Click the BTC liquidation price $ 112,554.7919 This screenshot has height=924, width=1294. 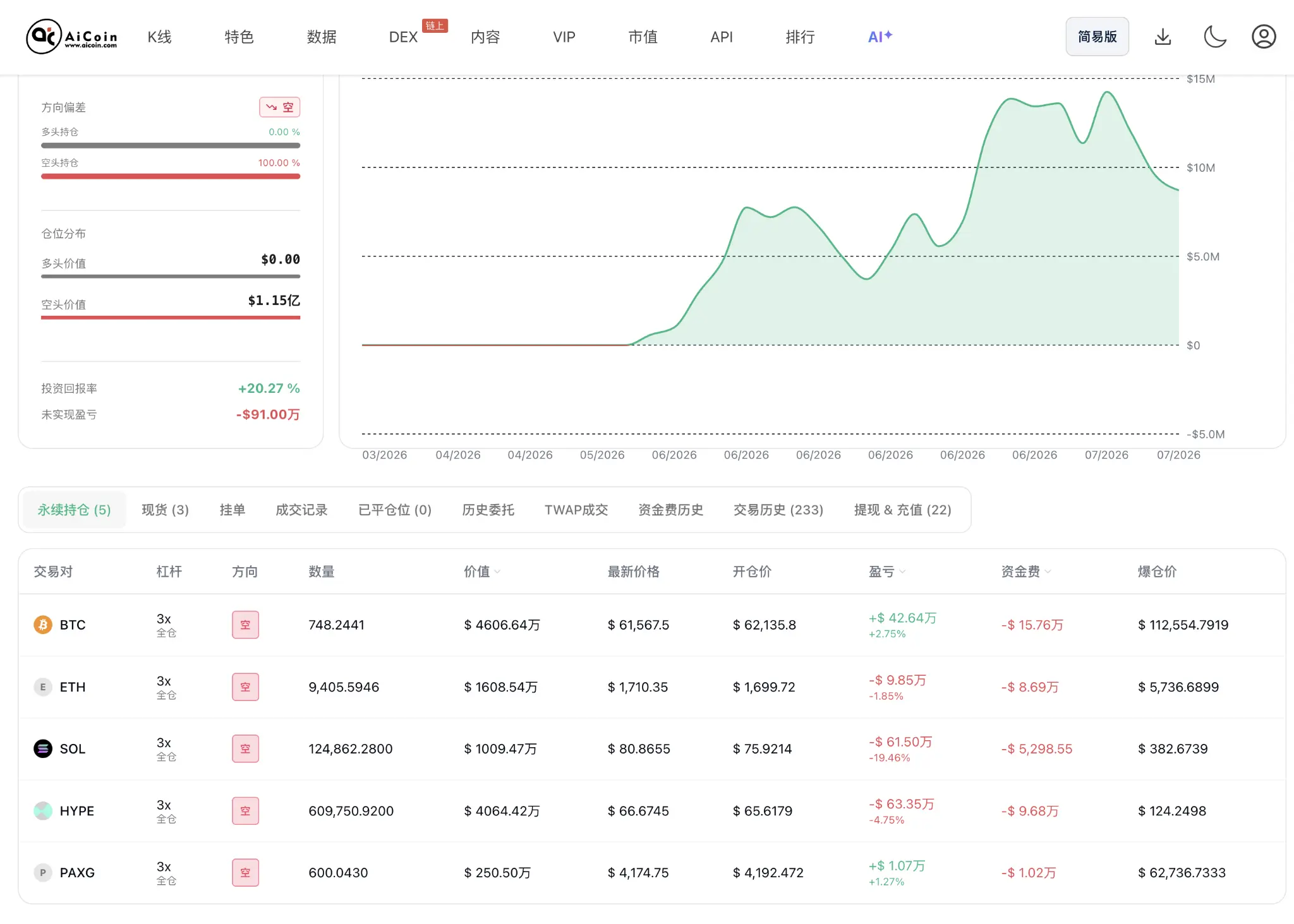coord(1183,625)
